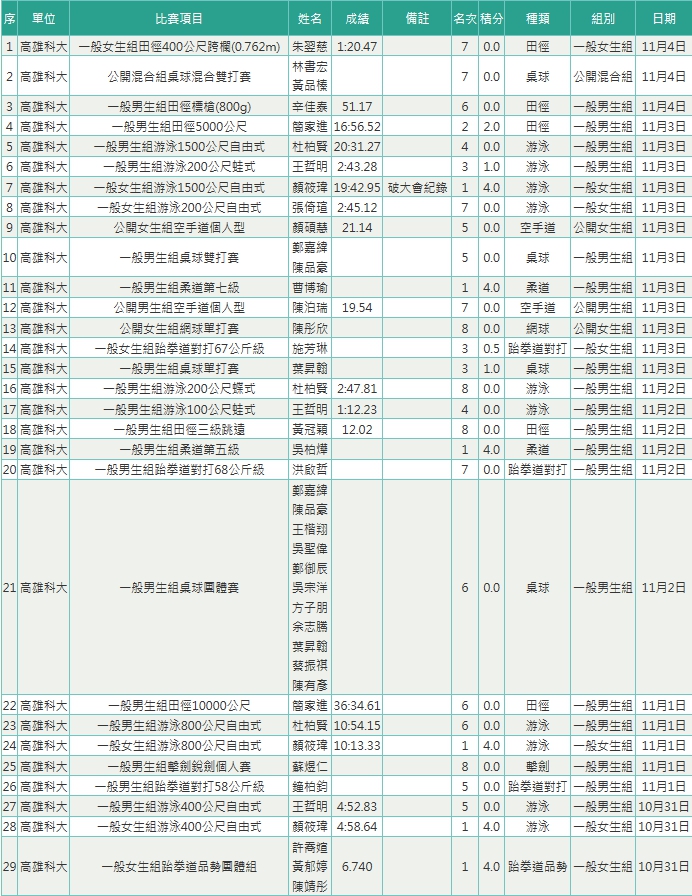Select event 一般女生組游泳1500公尺自由式
The height and width of the screenshot is (896, 692).
179,187
